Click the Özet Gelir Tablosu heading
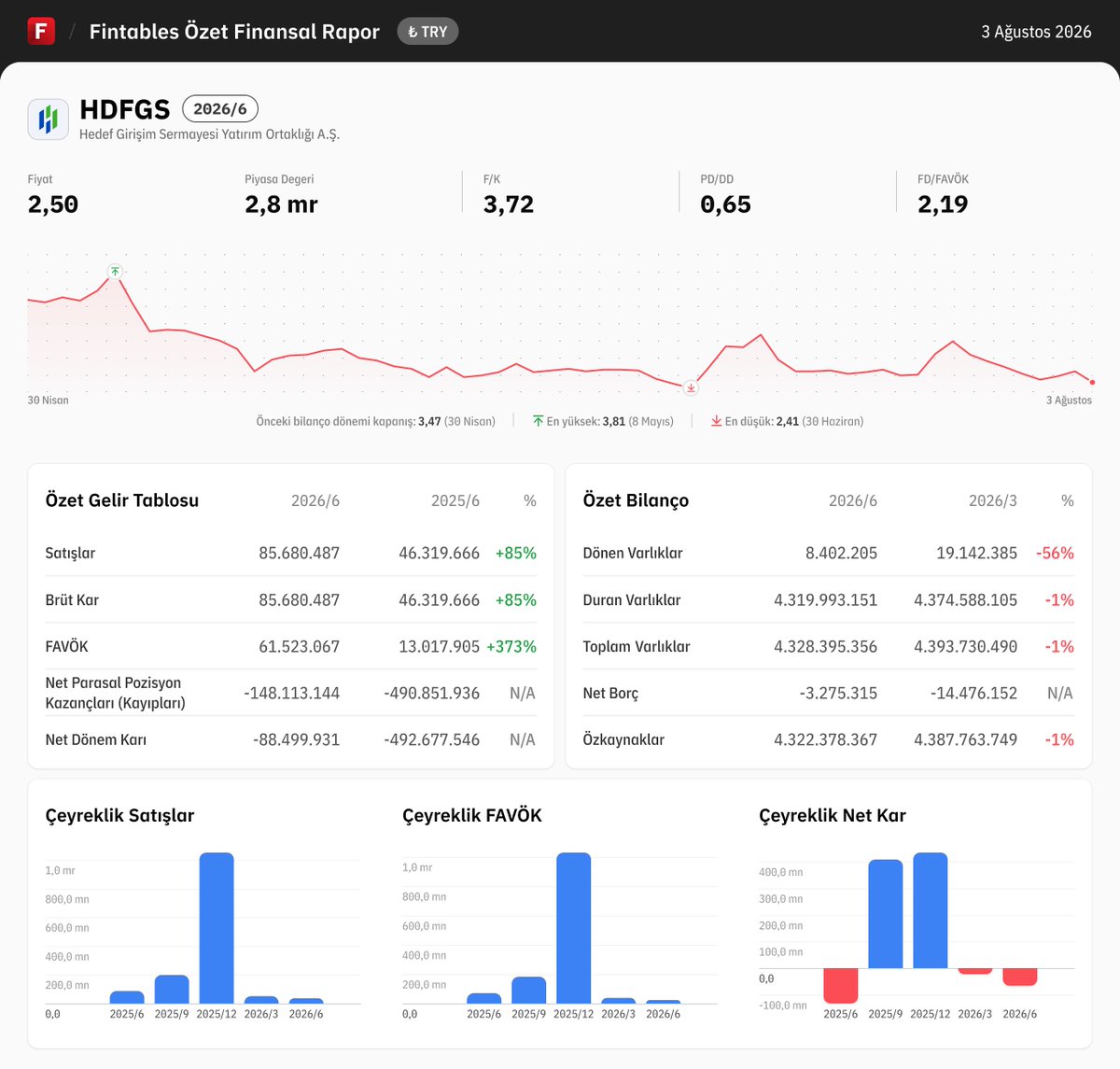The height and width of the screenshot is (1069, 1120). point(122,500)
